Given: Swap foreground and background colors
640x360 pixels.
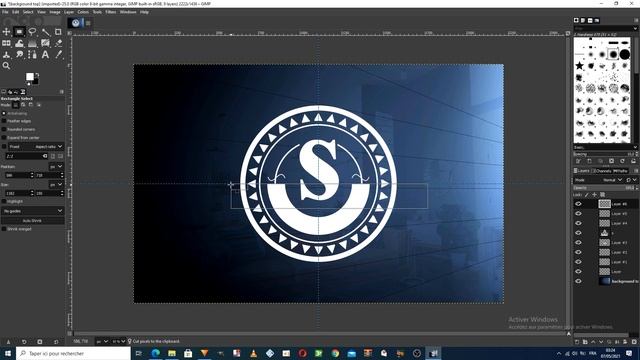Looking at the screenshot, I should click(37, 75).
